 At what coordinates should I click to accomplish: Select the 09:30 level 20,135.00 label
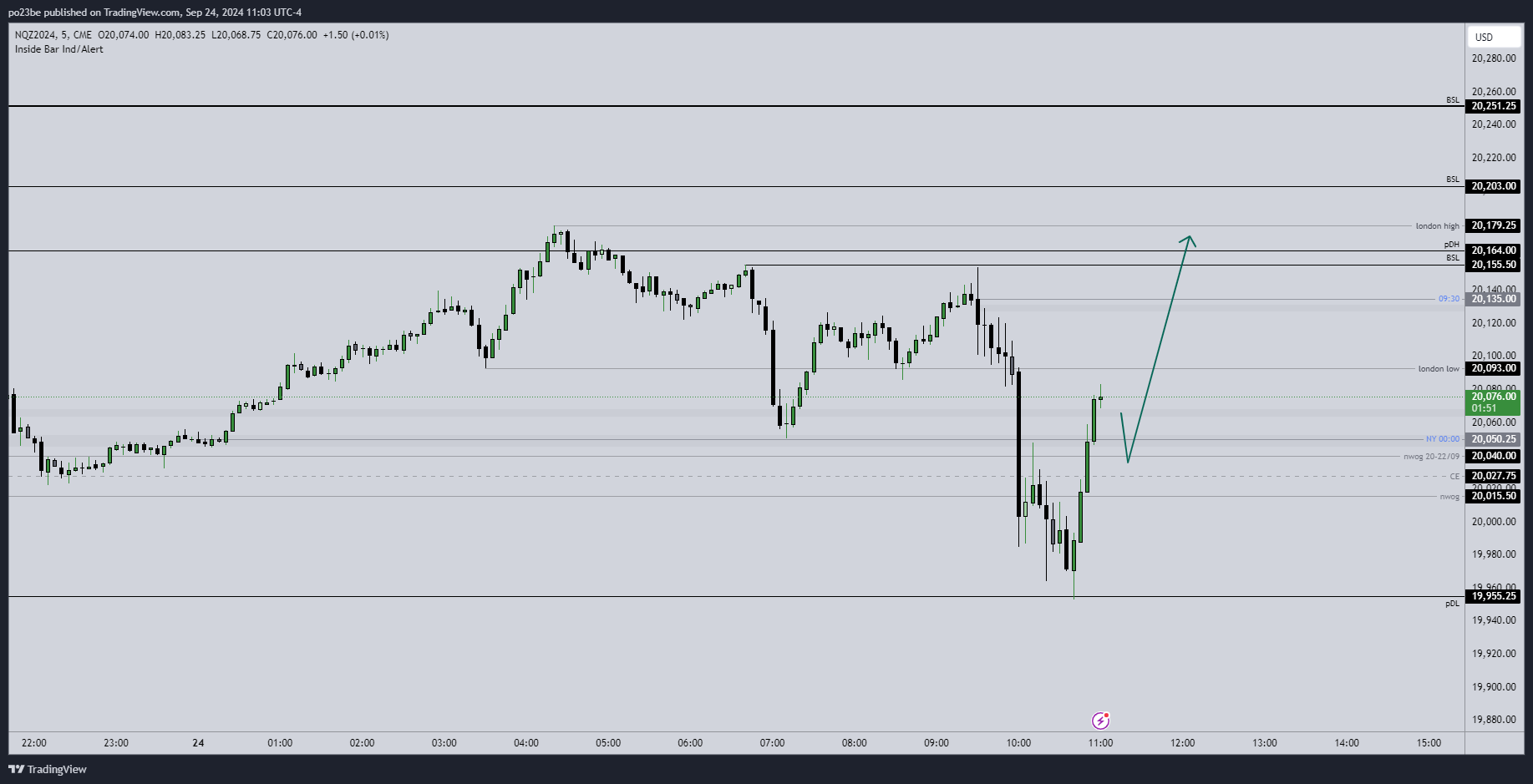[1493, 299]
